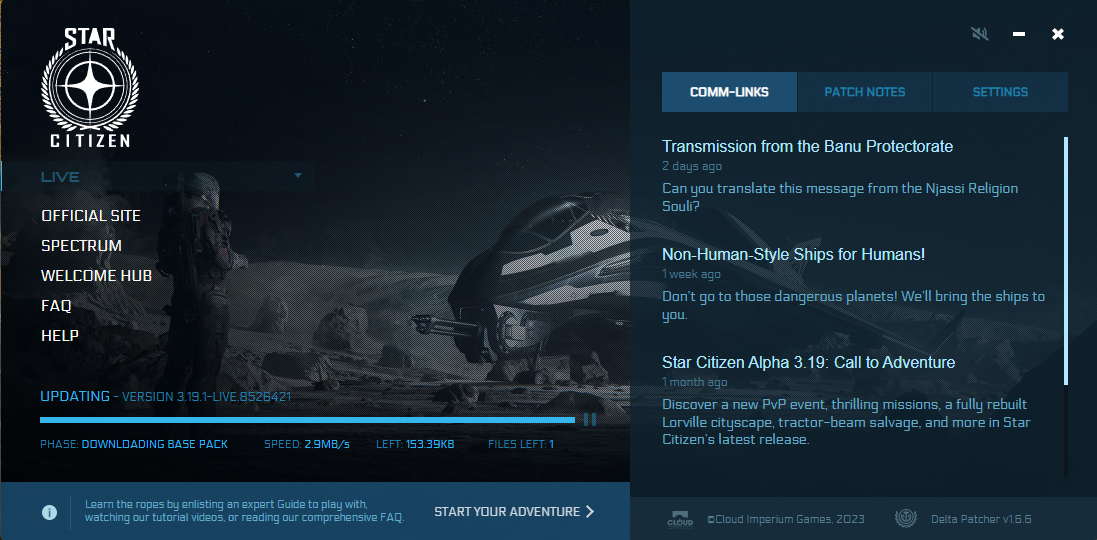Close the launcher window
The height and width of the screenshot is (540, 1097).
point(1058,34)
